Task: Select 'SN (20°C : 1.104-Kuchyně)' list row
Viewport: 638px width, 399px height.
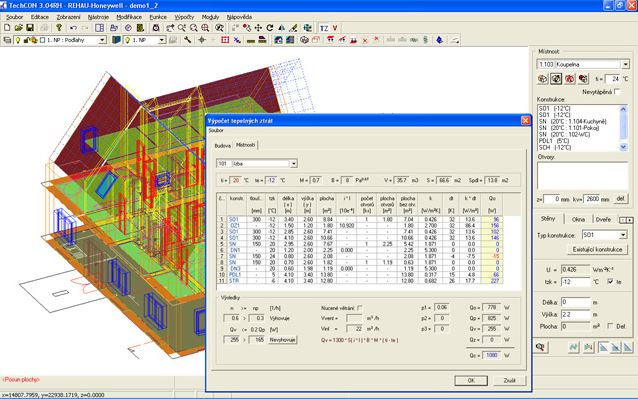Action: 578,121
